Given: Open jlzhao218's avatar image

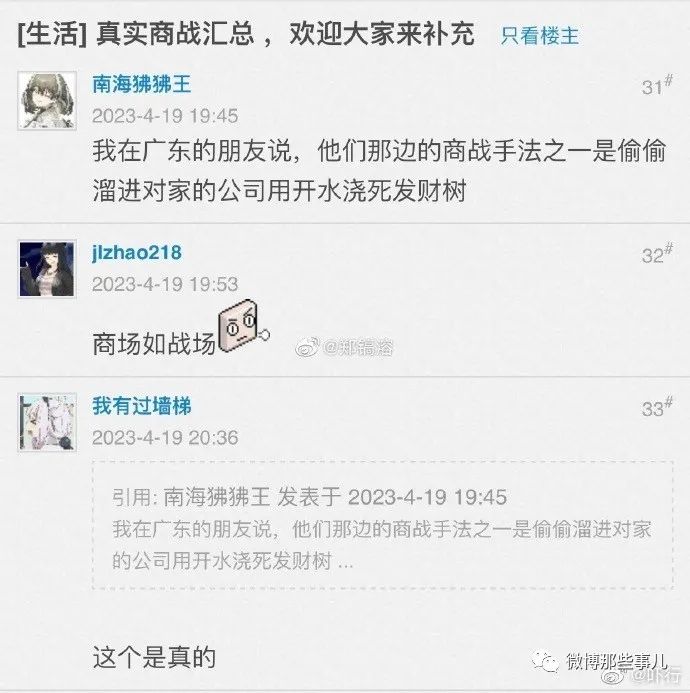Looking at the screenshot, I should click(47, 269).
